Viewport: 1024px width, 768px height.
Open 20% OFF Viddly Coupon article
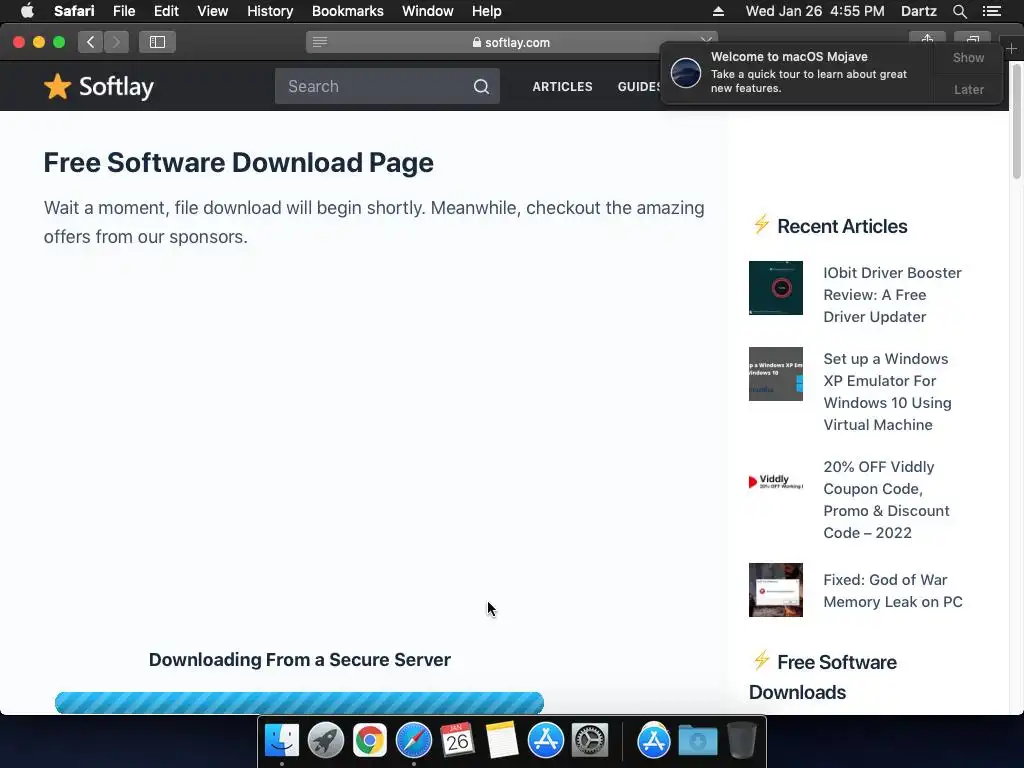click(886, 500)
